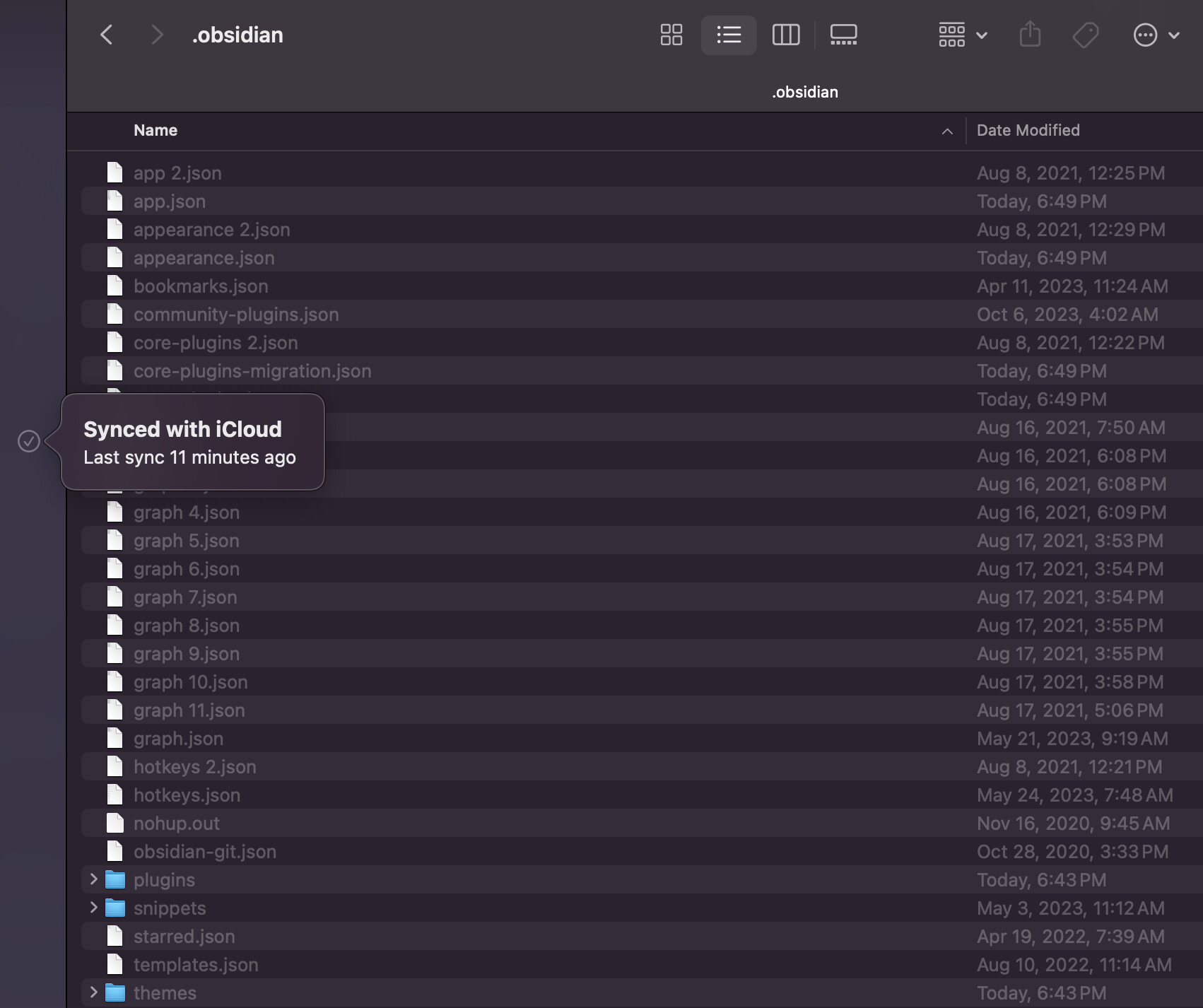
Task: Go back with the left chevron
Action: (107, 35)
